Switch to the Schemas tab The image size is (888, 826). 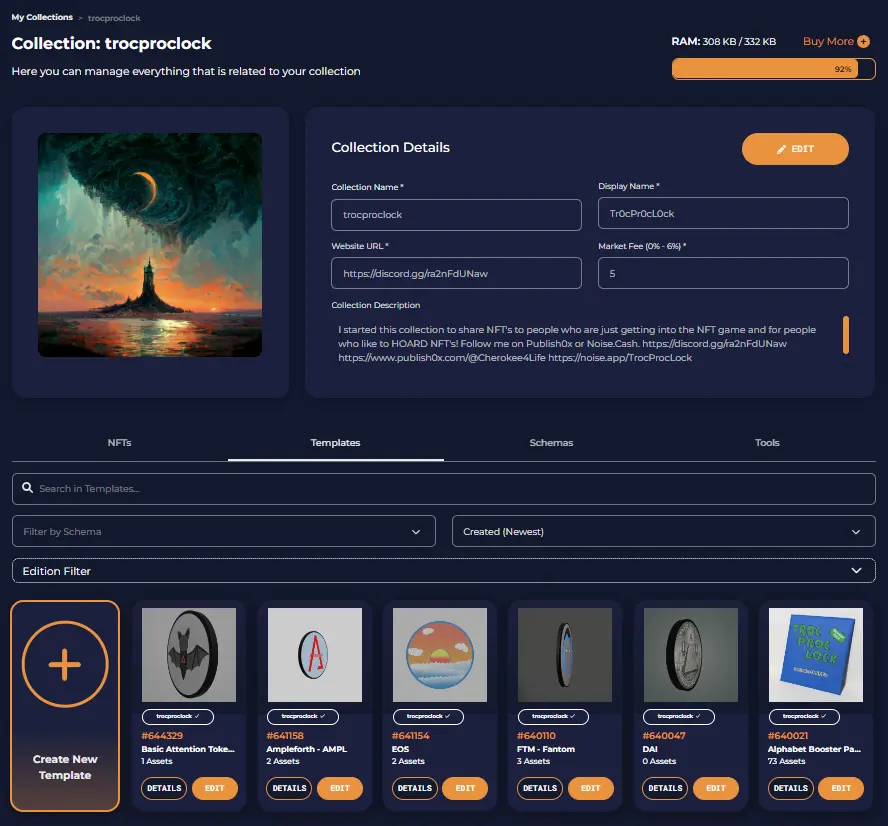click(552, 443)
